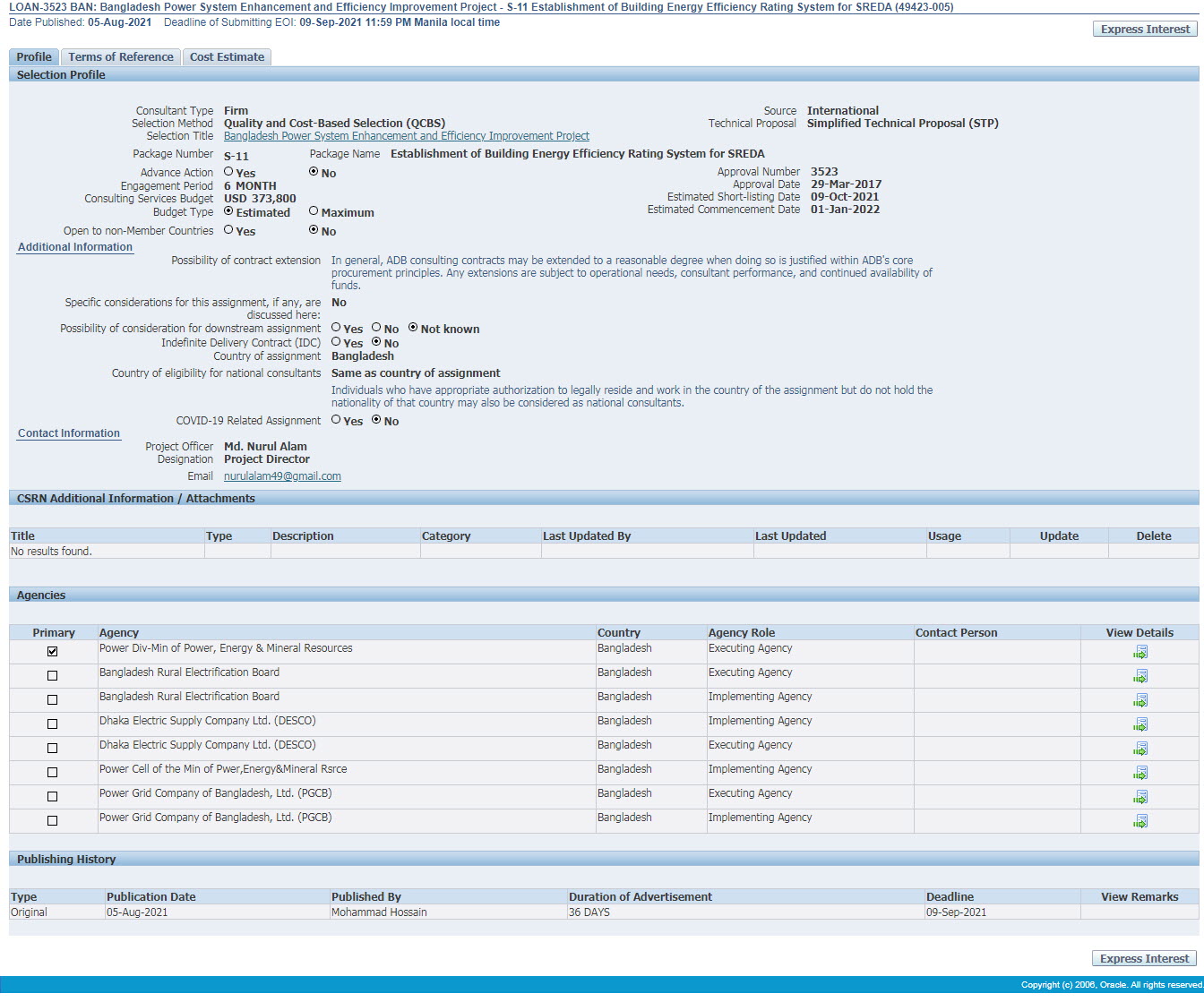Screen dimensions: 1204x1002
Task: Select 'Power Cell of the Min of Pwer,Energy&Mineral Rsrce' text
Action: [x=223, y=769]
